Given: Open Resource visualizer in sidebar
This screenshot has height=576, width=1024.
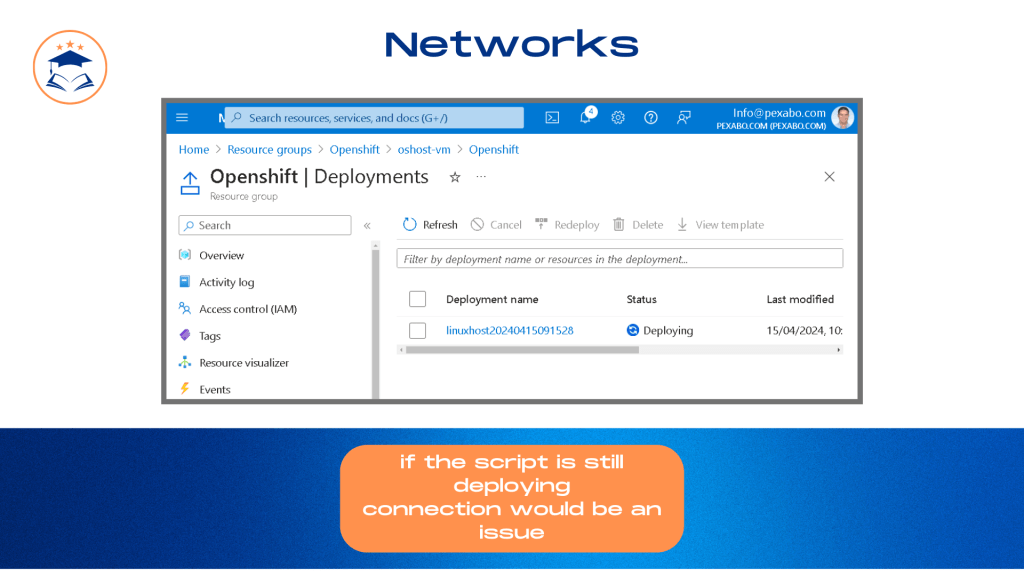Looking at the screenshot, I should pos(244,362).
